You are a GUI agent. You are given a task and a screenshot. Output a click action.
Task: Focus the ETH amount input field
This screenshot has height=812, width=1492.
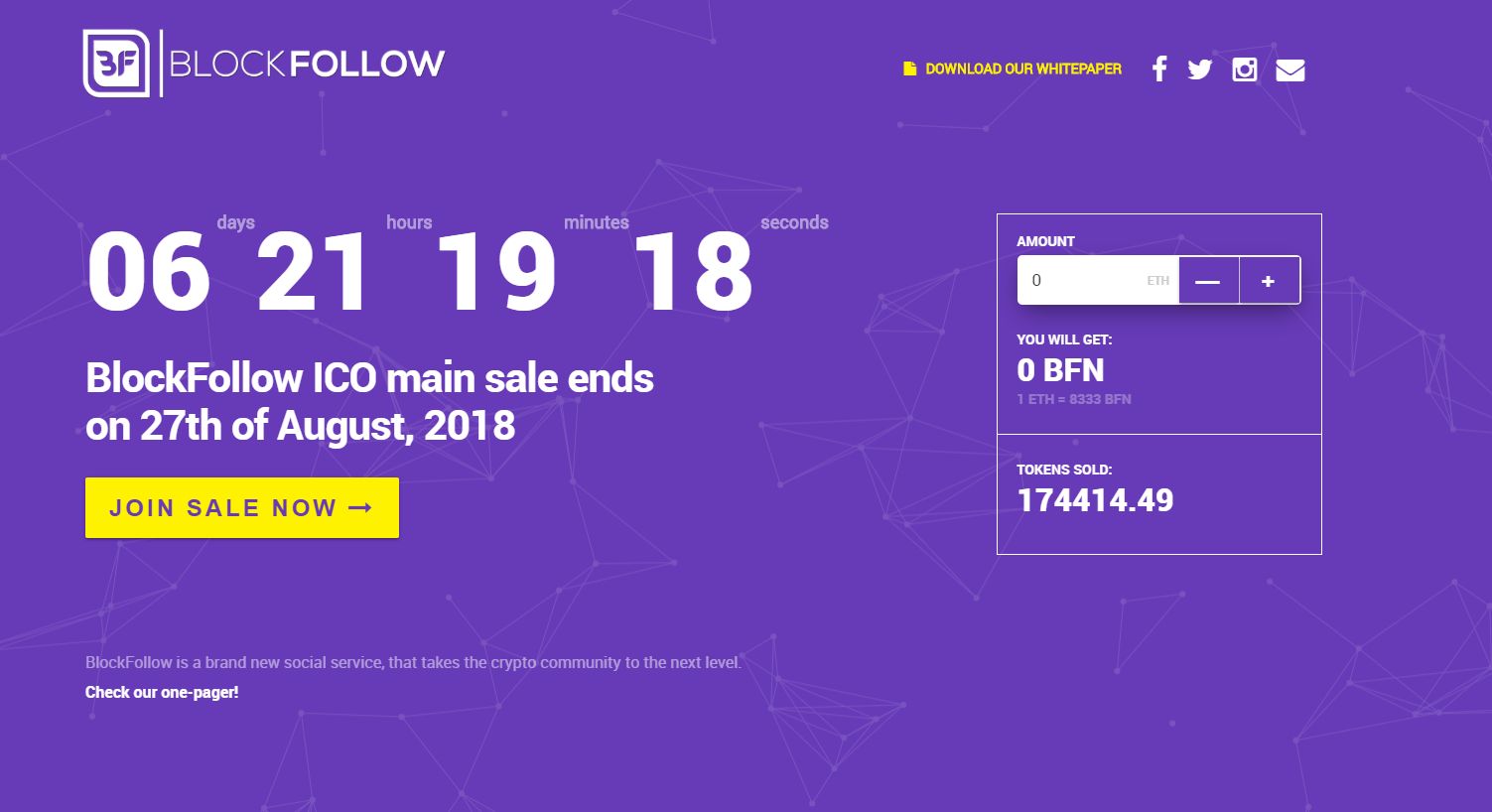(x=1098, y=281)
